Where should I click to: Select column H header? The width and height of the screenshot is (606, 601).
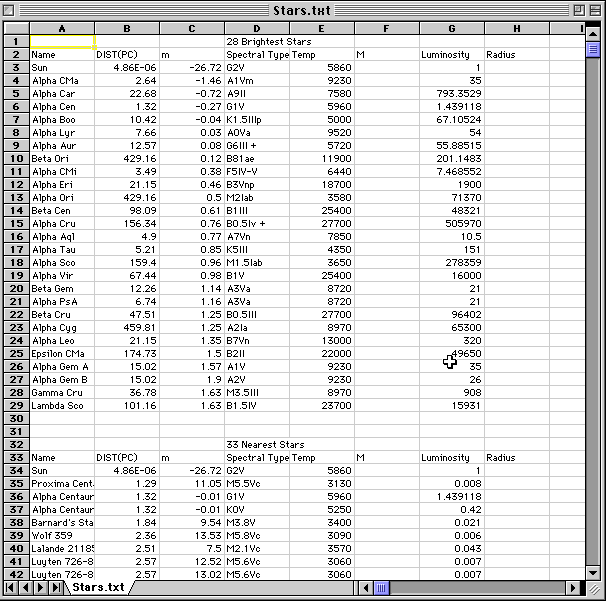[517, 29]
